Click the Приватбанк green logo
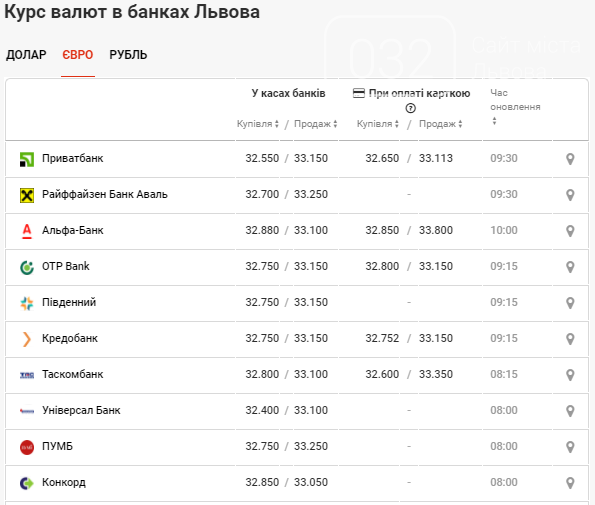The width and height of the screenshot is (595, 505). click(27, 159)
